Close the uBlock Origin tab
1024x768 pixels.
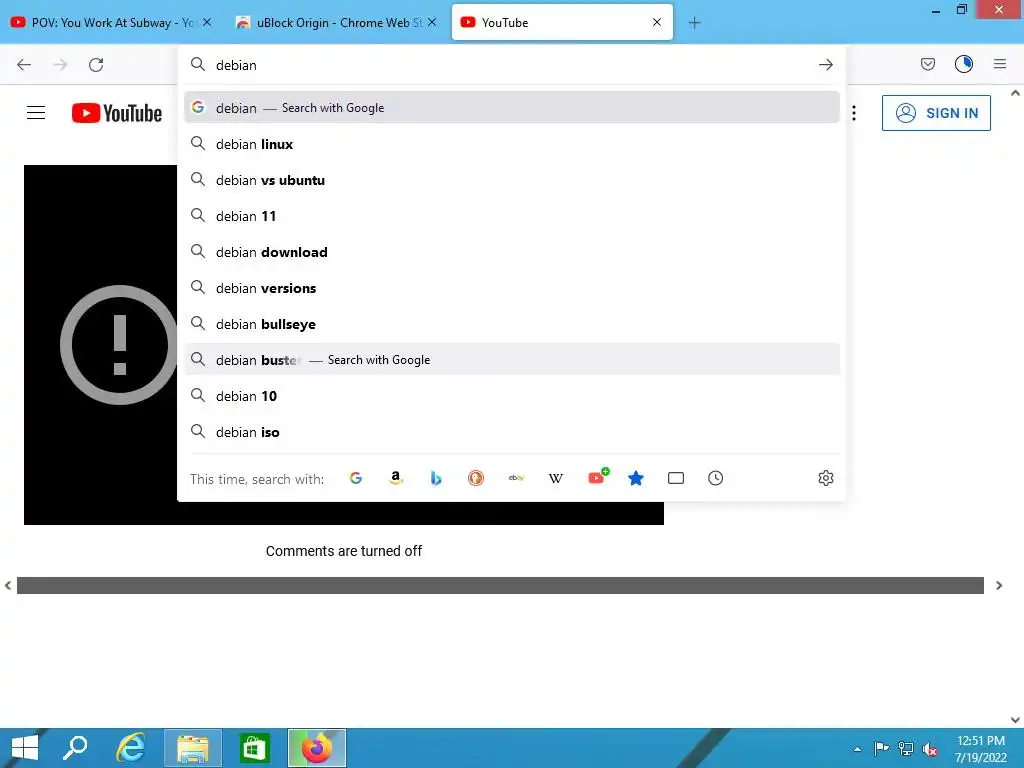point(432,22)
